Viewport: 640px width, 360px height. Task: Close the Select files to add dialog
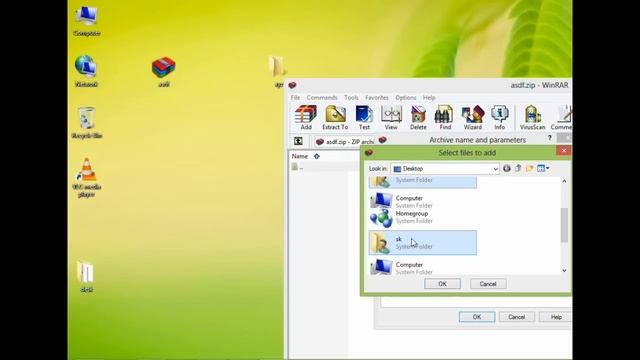coord(564,151)
